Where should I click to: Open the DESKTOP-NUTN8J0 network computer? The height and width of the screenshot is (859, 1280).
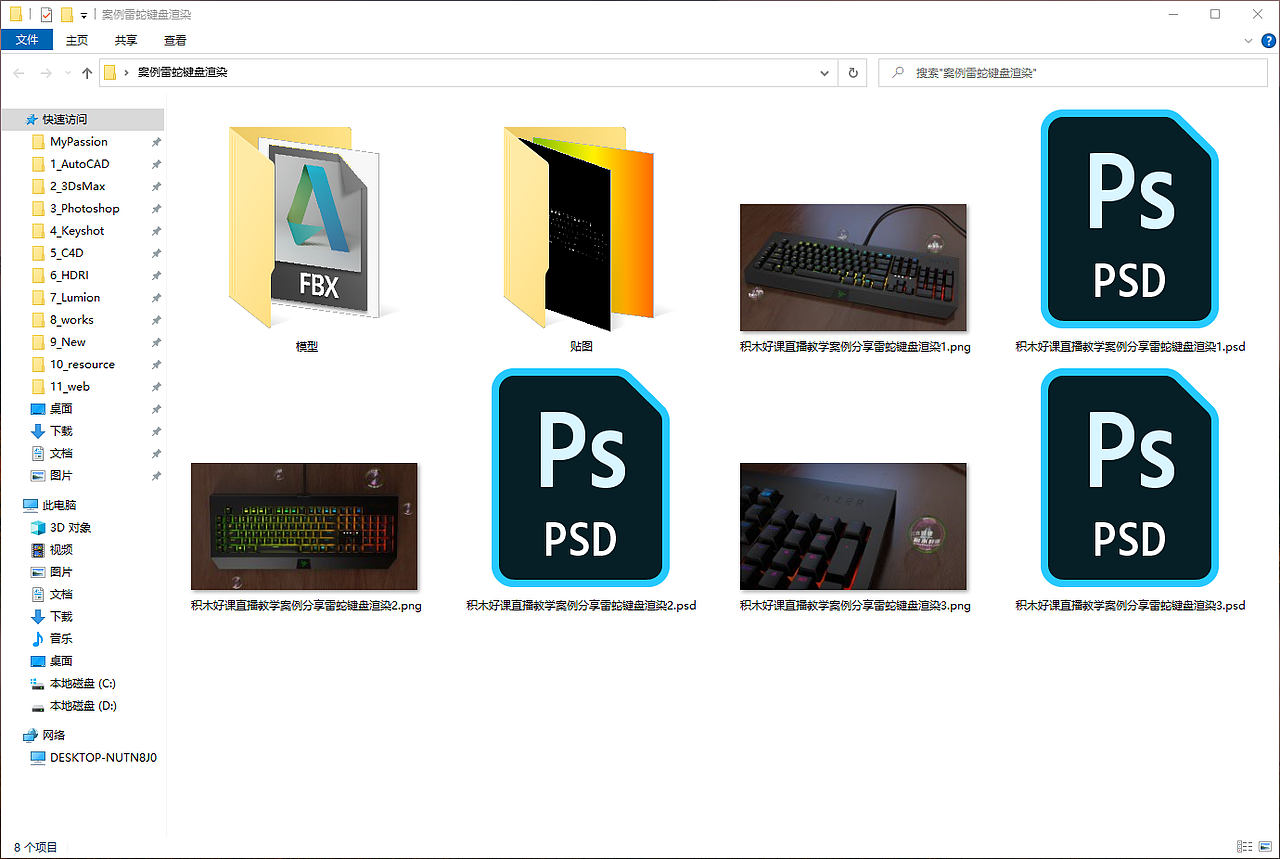(x=103, y=758)
